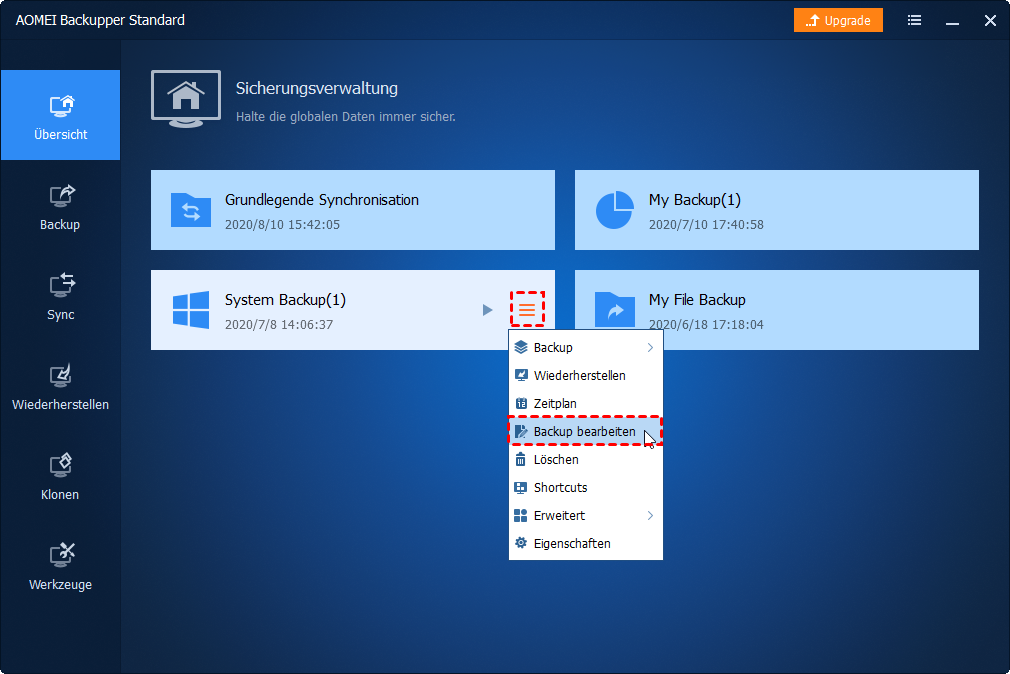Open Eigenschaften in the context menu
Screen dimensions: 1010x674
586,544
